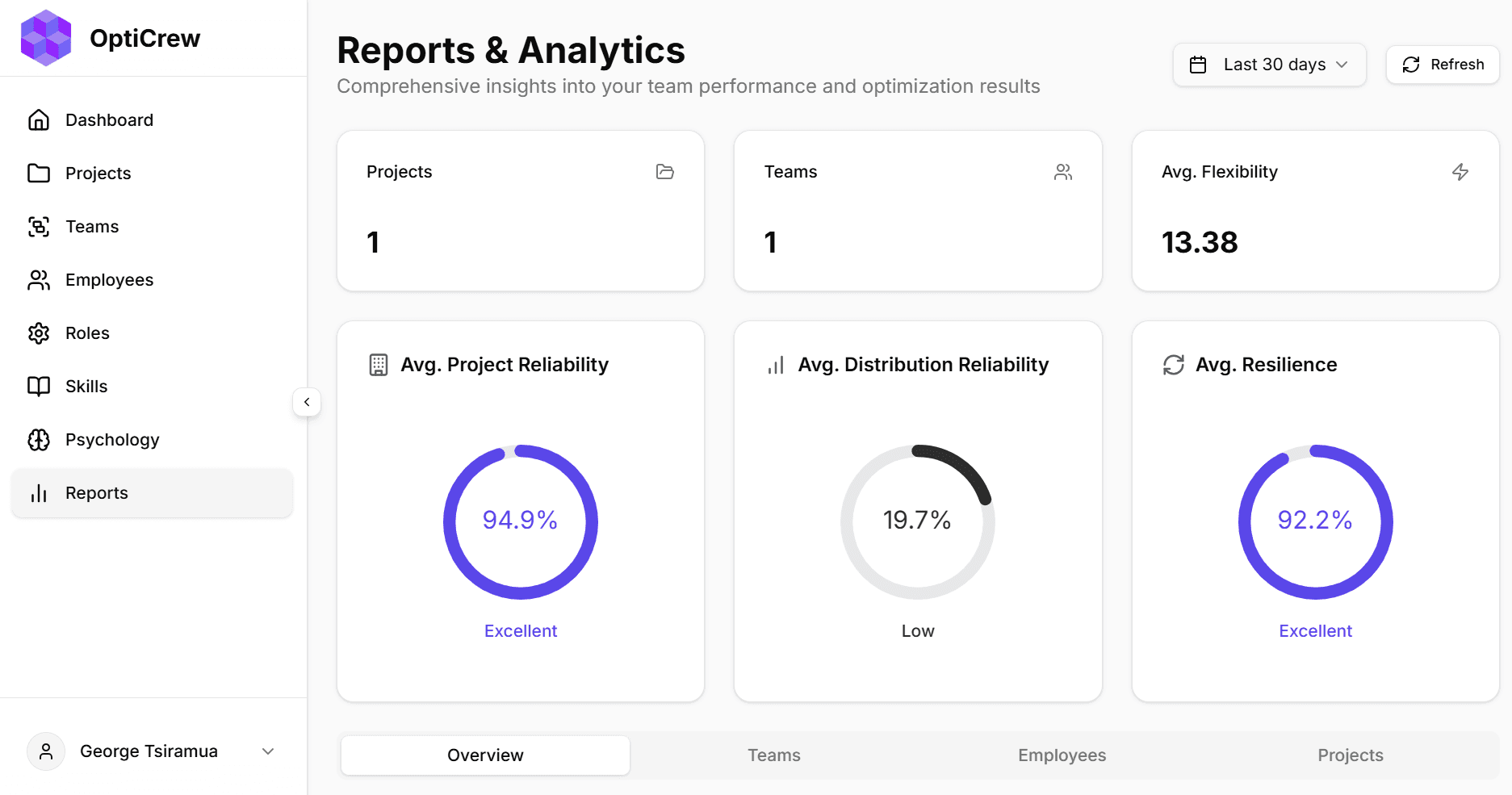Viewport: 1512px width, 795px height.
Task: Click the Refresh button
Action: tap(1443, 65)
